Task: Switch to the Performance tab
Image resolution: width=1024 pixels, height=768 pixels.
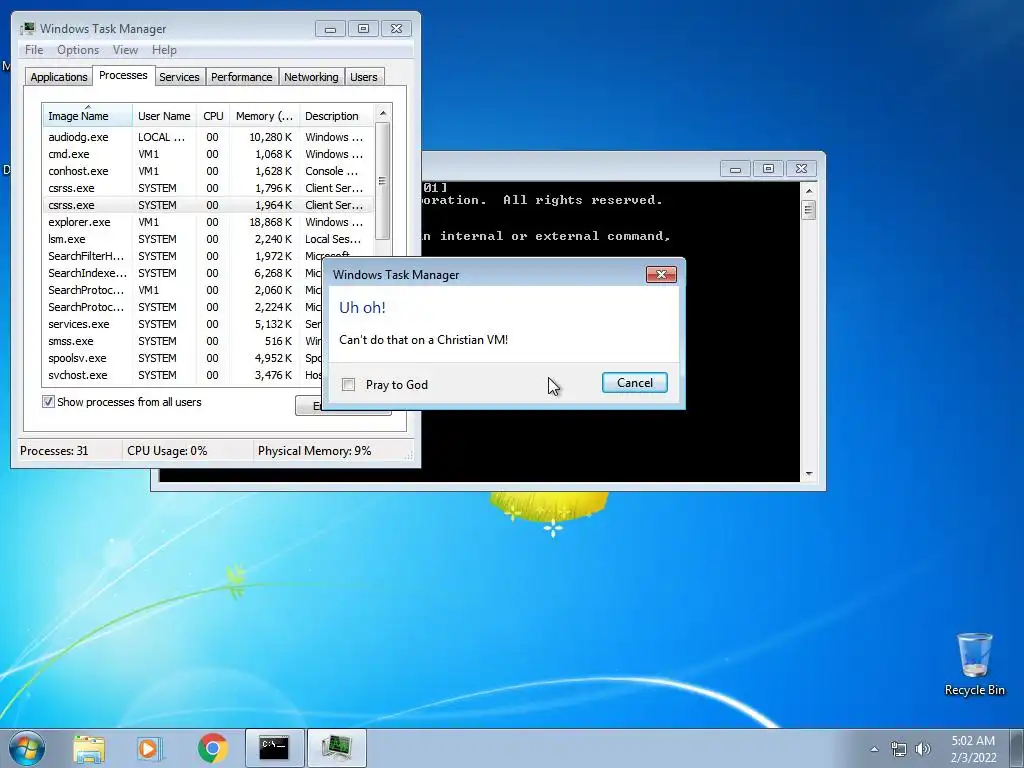Action: pos(242,77)
